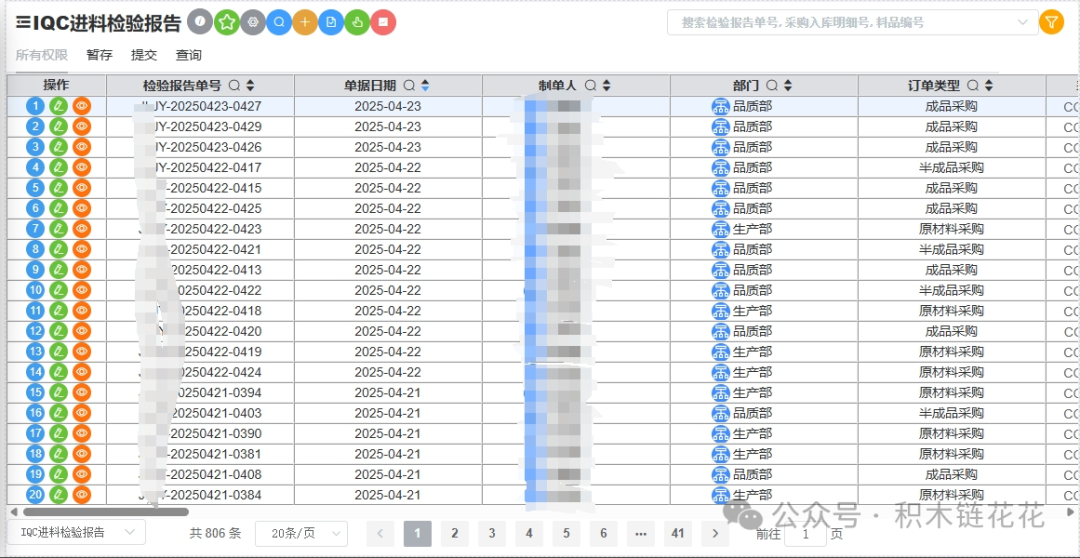
Task: Open the gray gear settings icon
Action: click(x=253, y=22)
